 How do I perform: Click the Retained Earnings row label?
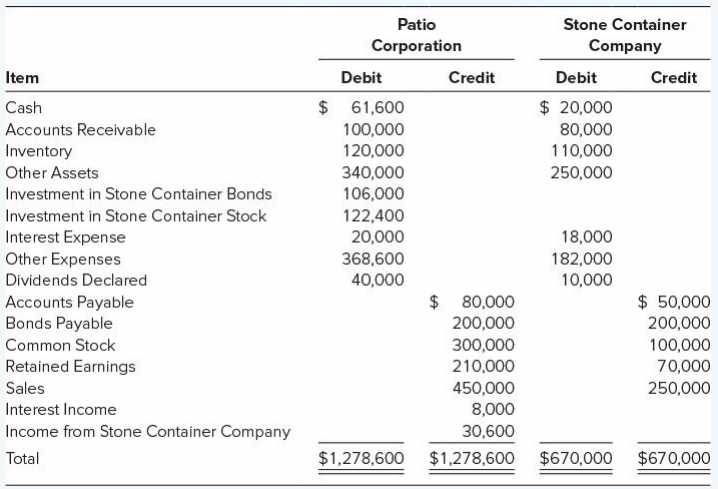click(71, 367)
